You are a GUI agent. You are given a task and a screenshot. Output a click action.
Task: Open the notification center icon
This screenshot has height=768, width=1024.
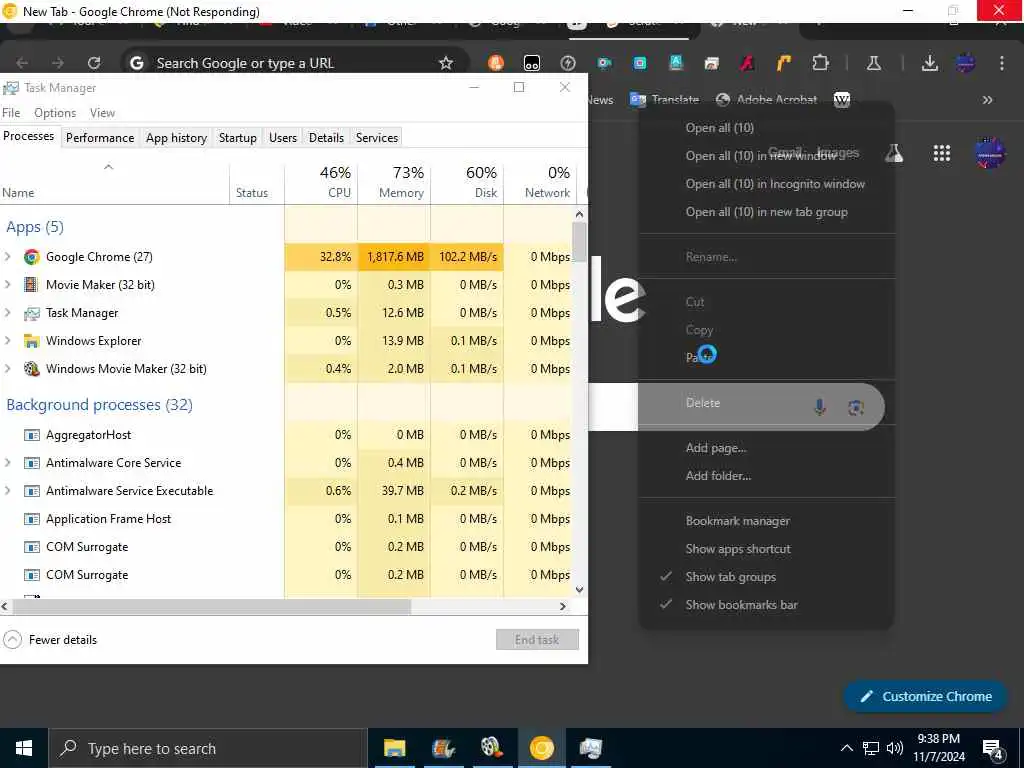click(993, 748)
